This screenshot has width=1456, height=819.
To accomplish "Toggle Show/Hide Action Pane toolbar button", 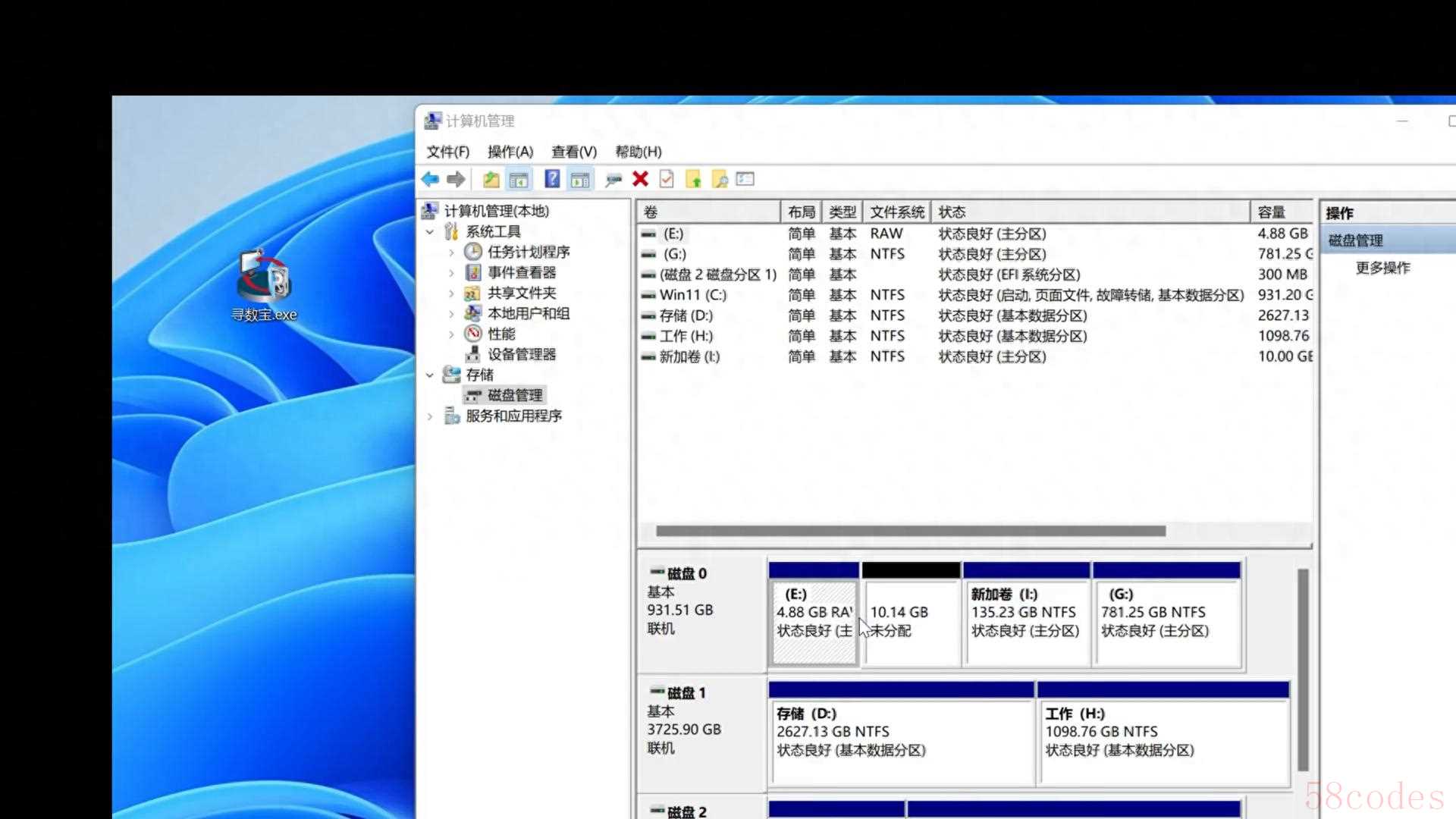I will [x=580, y=179].
